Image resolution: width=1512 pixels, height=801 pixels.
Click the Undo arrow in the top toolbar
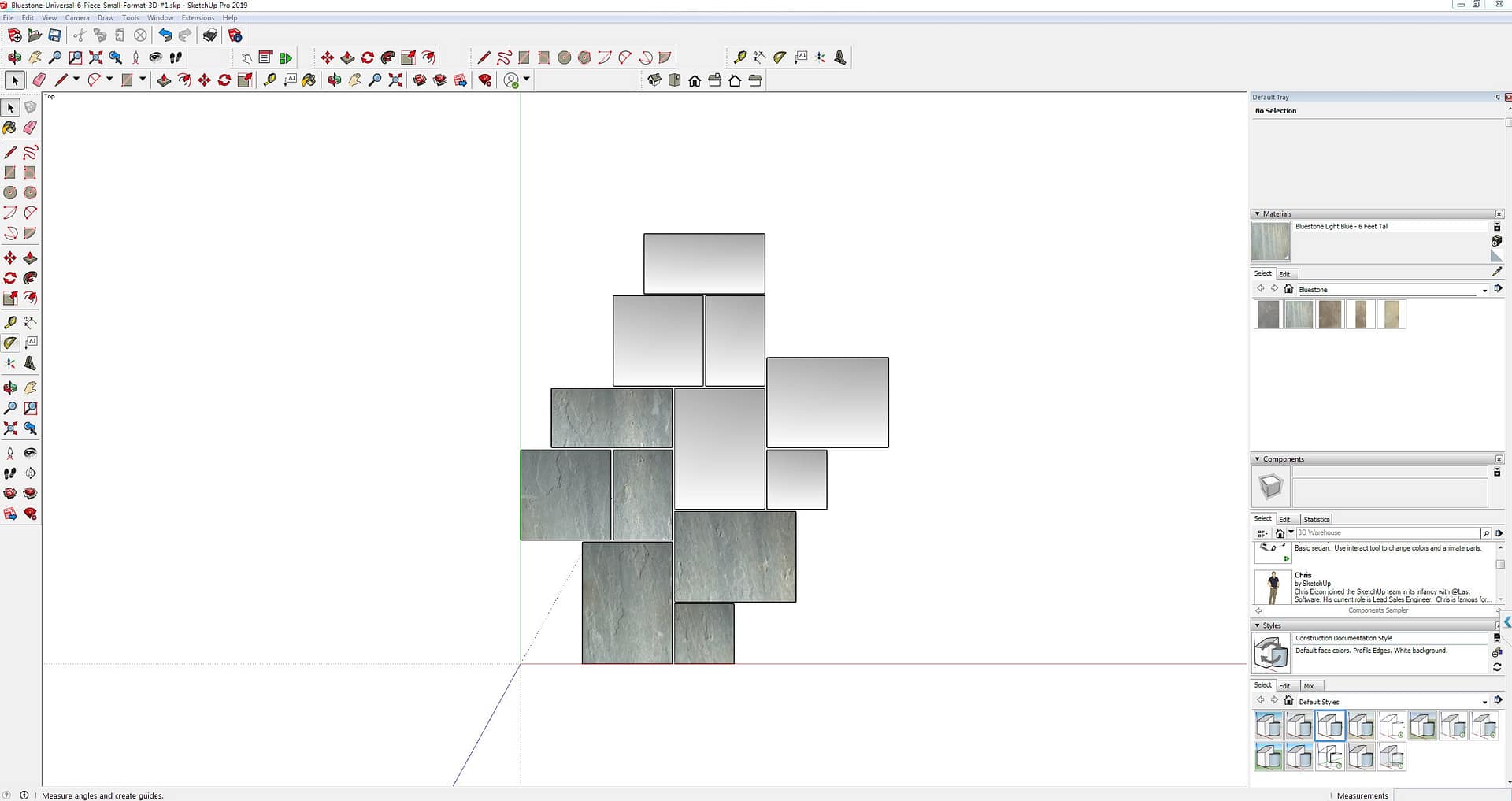[165, 35]
